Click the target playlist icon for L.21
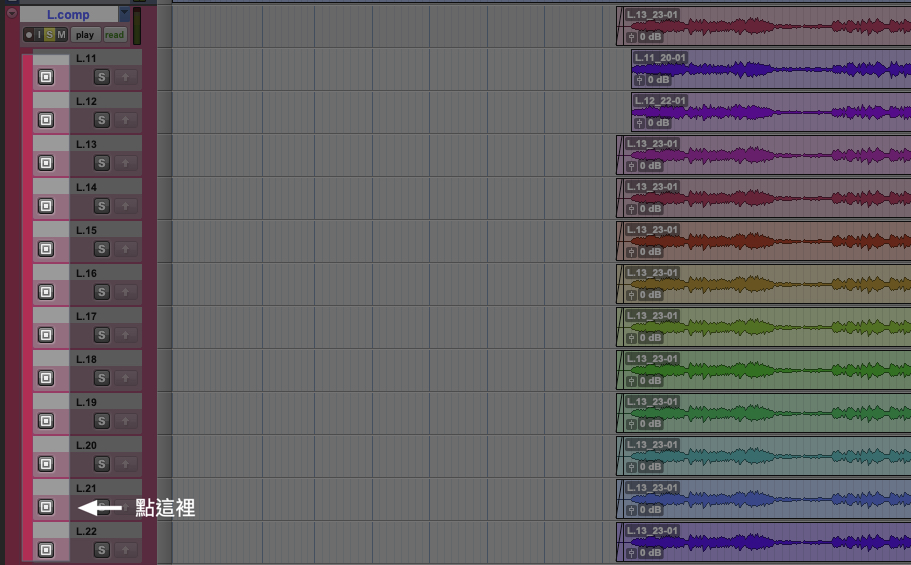 point(45,507)
